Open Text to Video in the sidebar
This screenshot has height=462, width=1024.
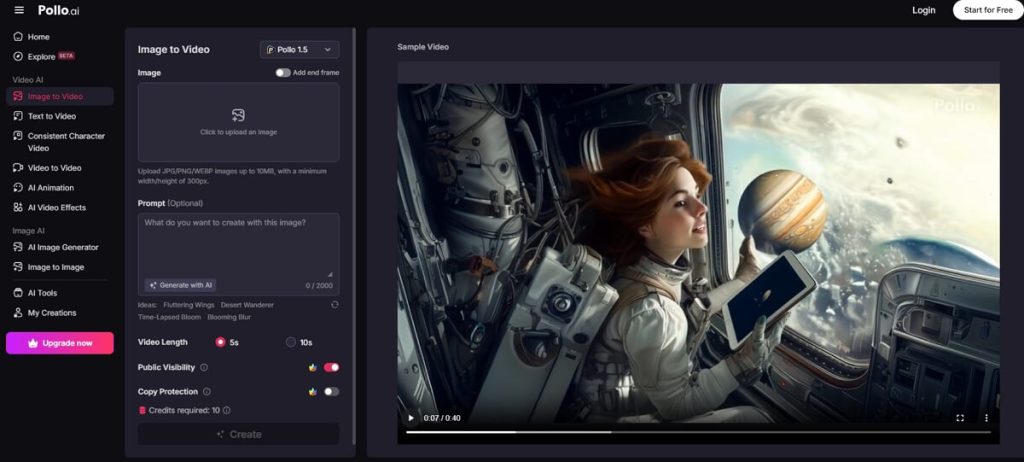pyautogui.click(x=51, y=116)
